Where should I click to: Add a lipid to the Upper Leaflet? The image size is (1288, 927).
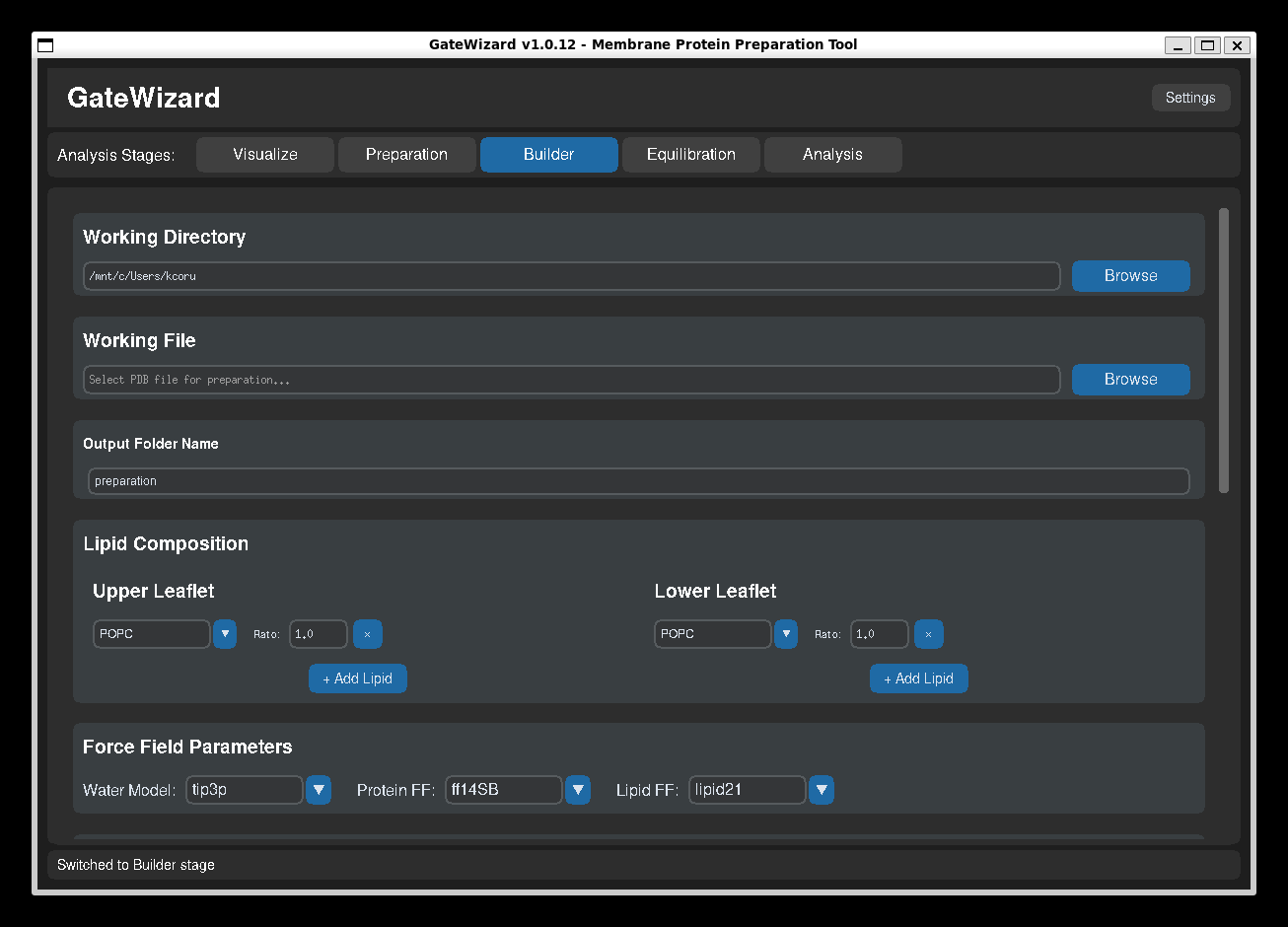pos(357,678)
